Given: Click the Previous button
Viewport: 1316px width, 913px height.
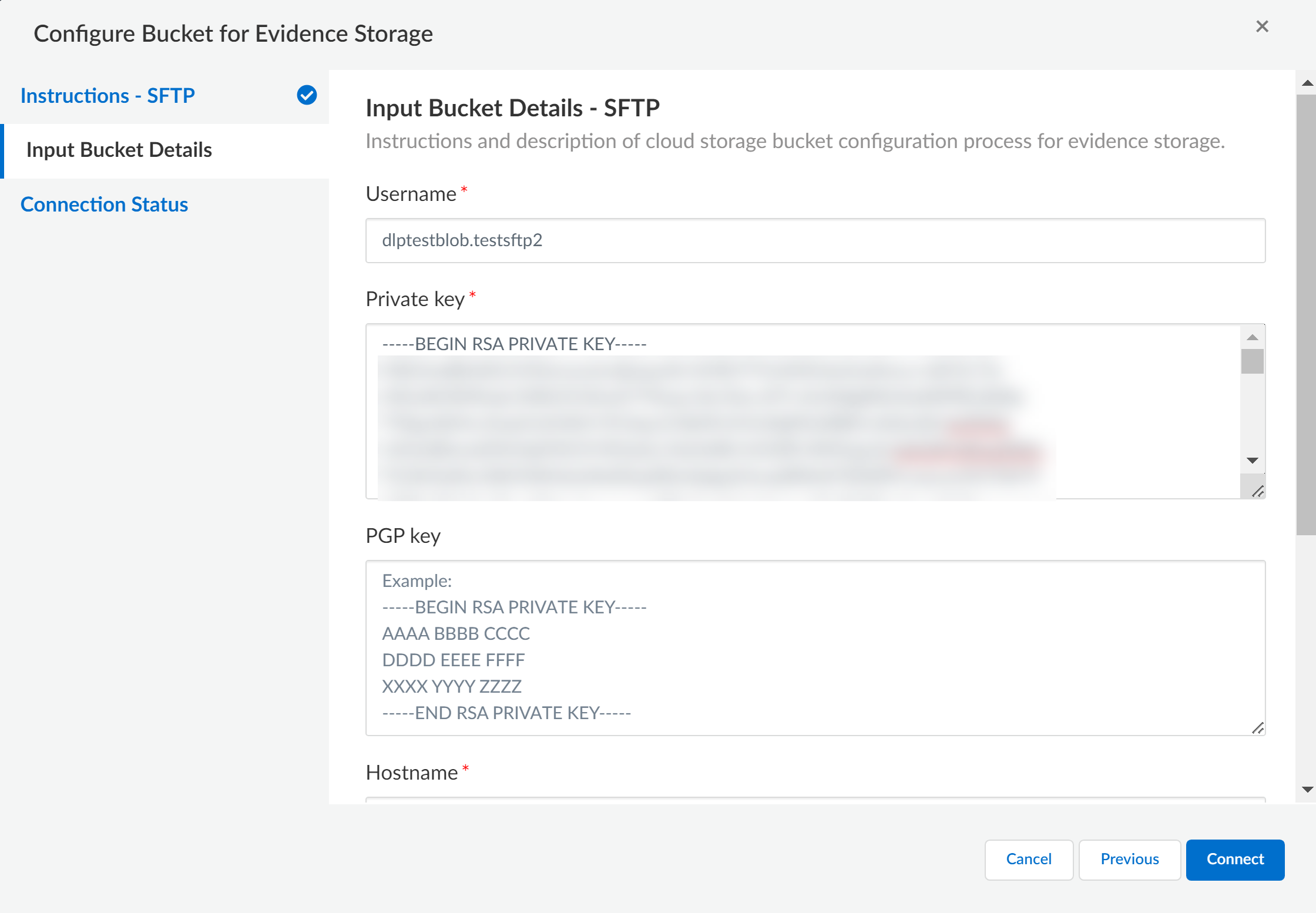Looking at the screenshot, I should [x=1129, y=859].
